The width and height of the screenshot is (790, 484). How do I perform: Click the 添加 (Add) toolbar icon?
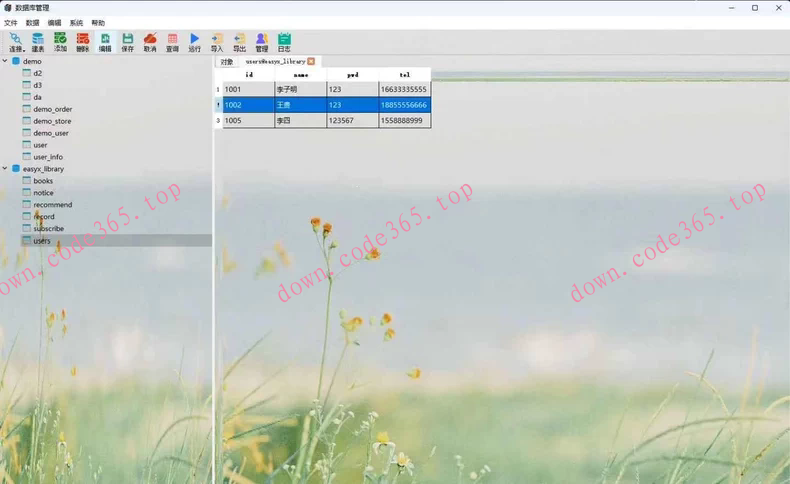tap(60, 39)
